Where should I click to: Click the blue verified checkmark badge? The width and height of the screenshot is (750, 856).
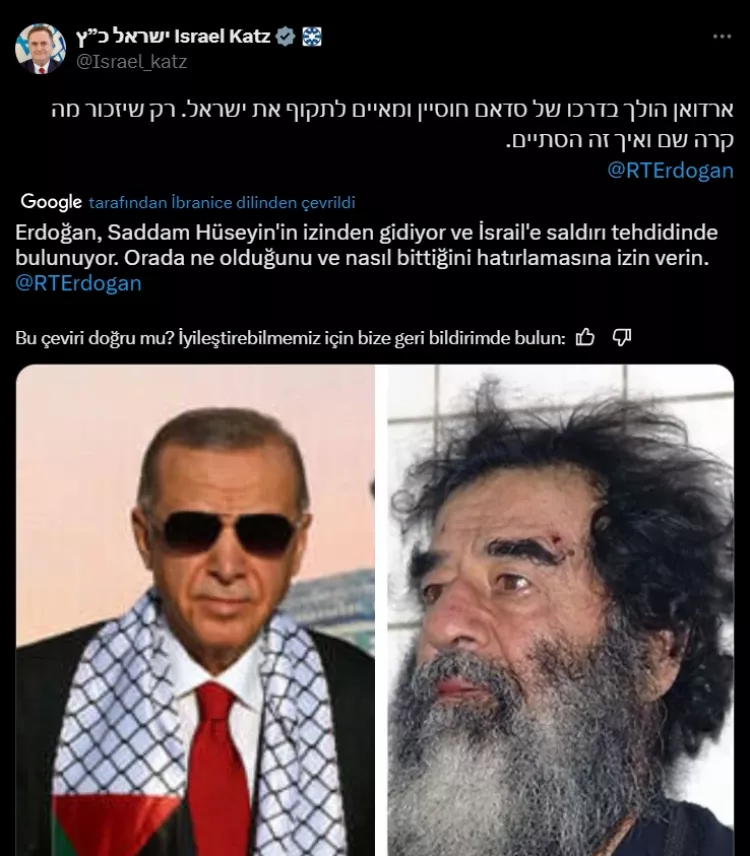click(285, 37)
